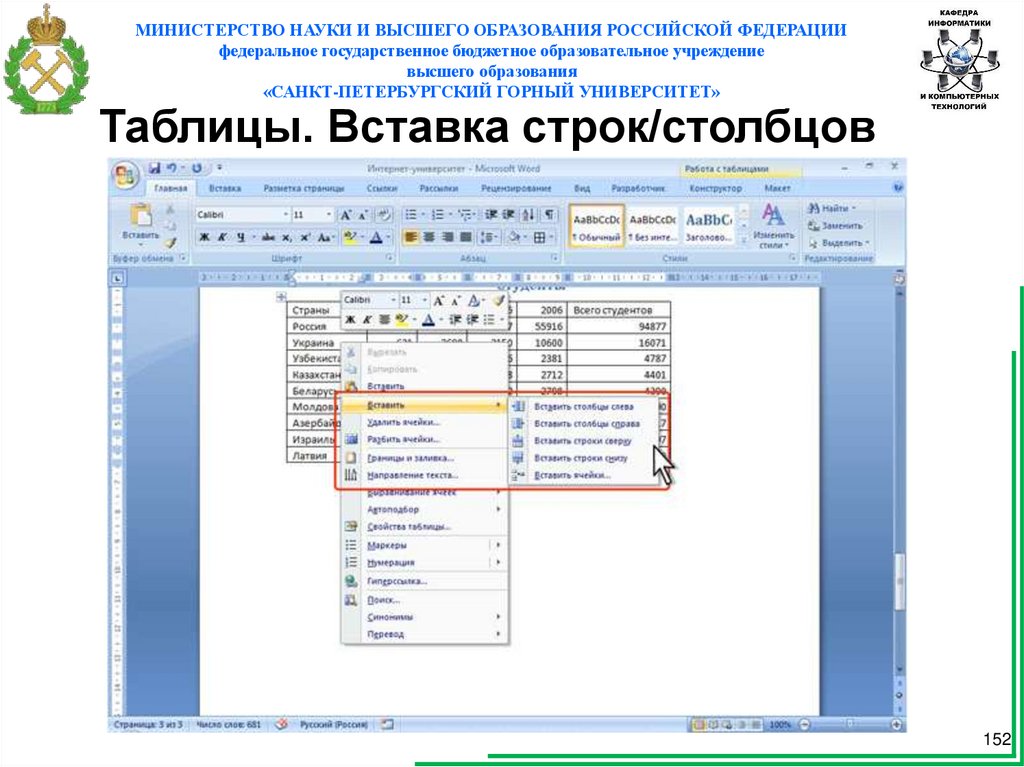Click the table move handle
This screenshot has height=767, width=1024.
[x=281, y=298]
